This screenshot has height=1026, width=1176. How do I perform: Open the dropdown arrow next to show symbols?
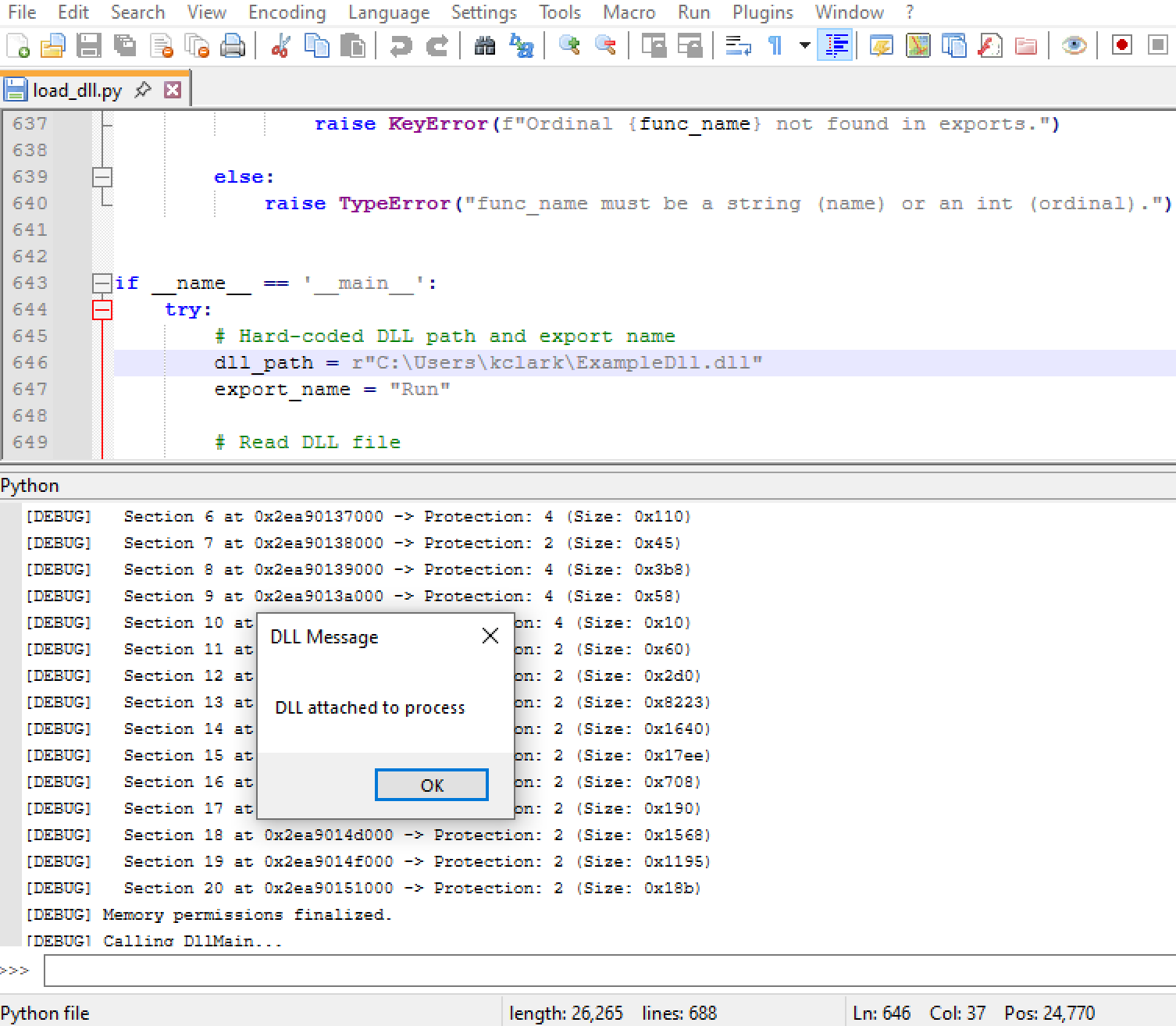(x=804, y=45)
